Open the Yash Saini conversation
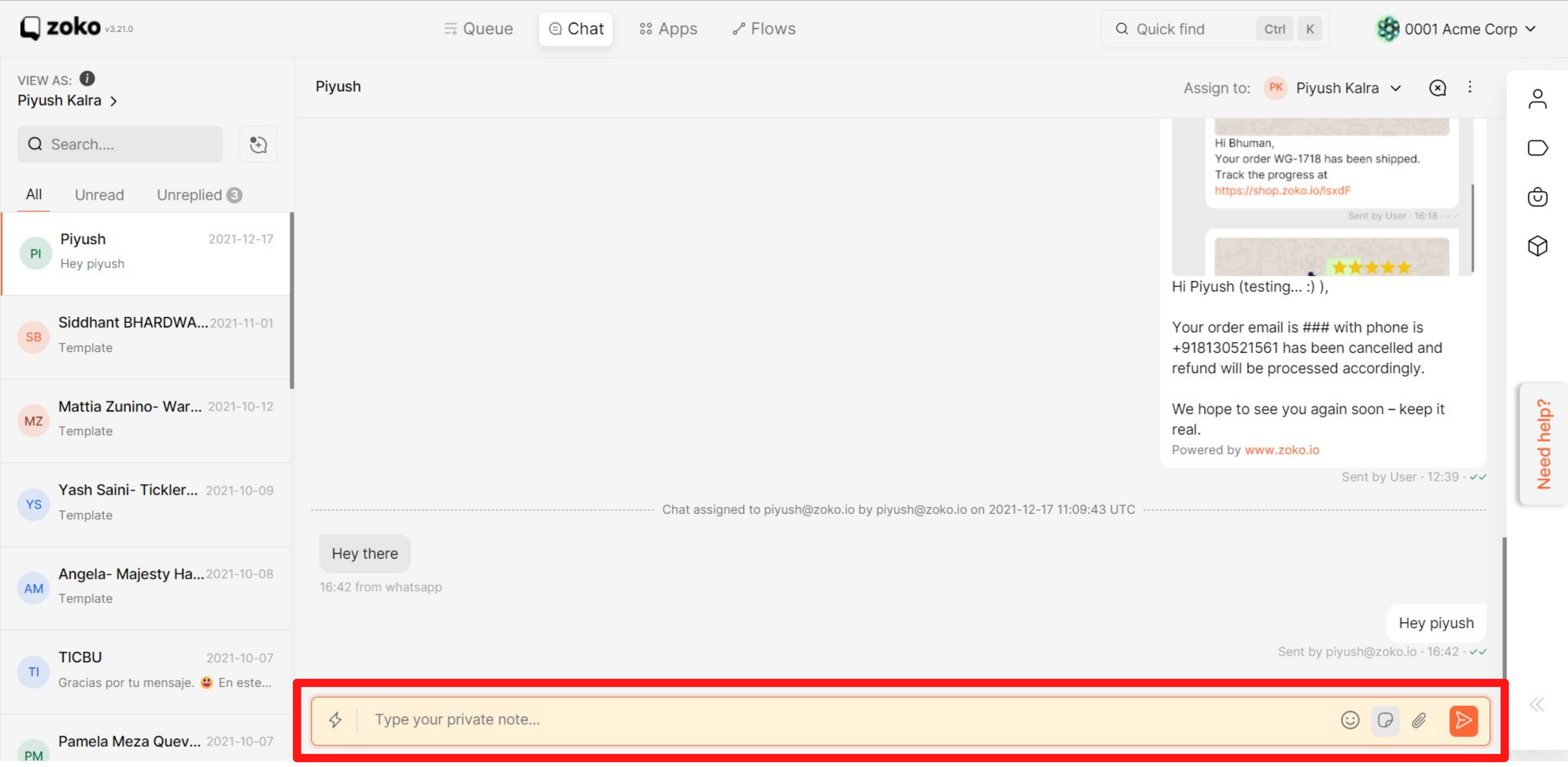The image size is (1568, 767). 146,505
